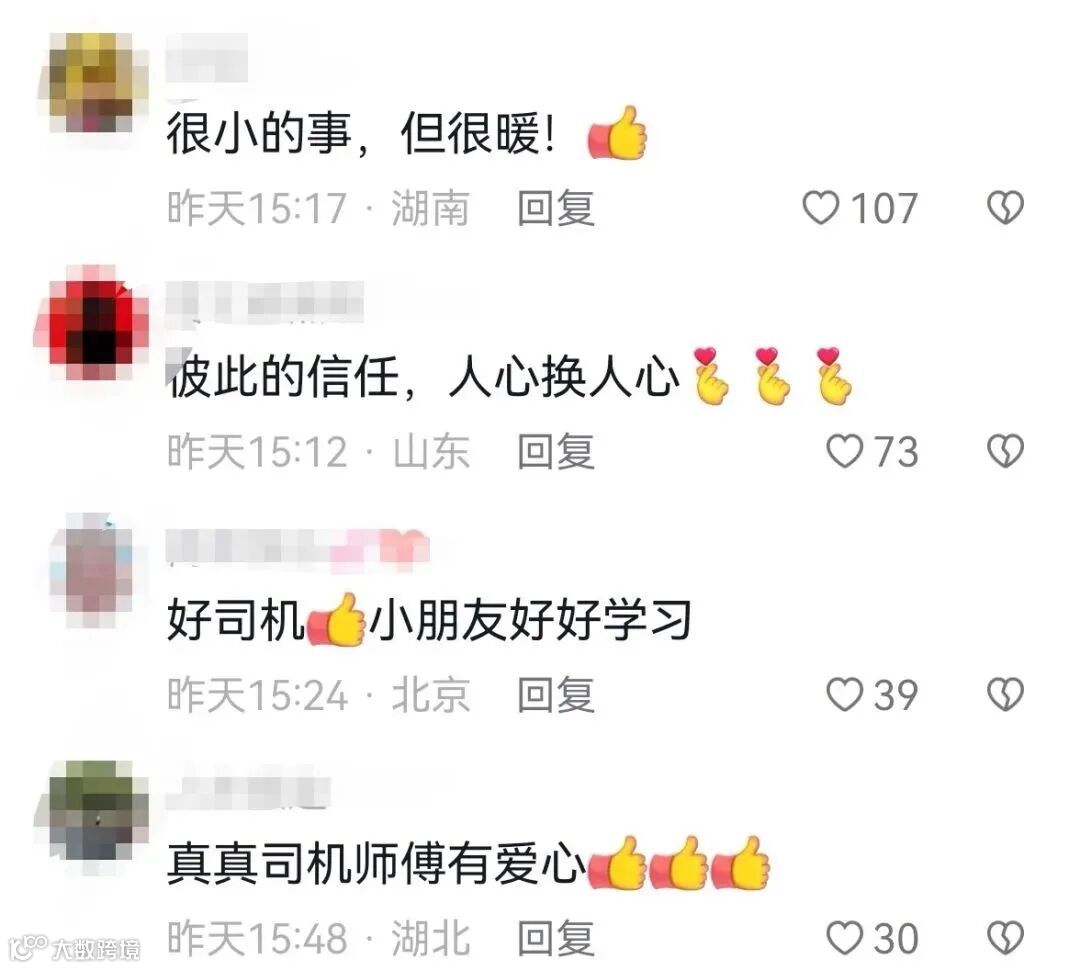
Task: Like the 30-likes comment from 湖北
Action: [844, 938]
